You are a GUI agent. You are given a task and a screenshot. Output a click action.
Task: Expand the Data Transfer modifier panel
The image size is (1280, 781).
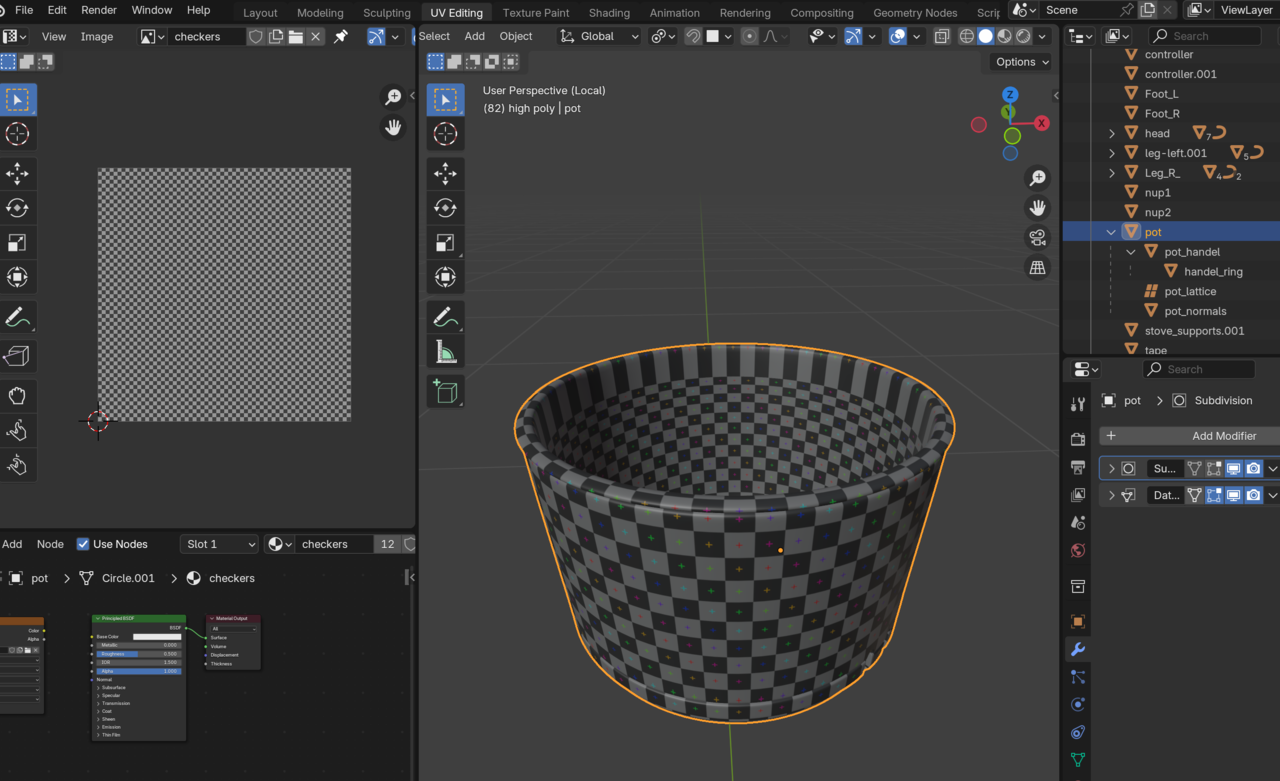tap(1111, 495)
